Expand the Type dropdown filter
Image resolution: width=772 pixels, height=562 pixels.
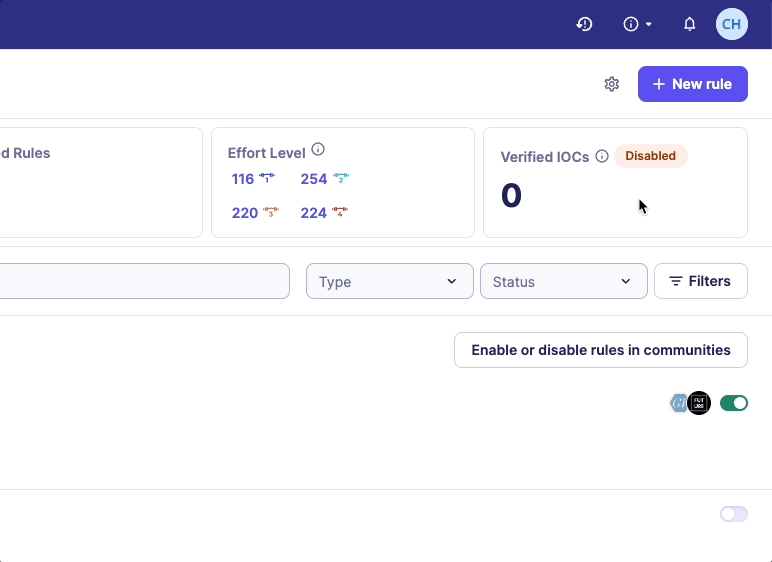[389, 282]
